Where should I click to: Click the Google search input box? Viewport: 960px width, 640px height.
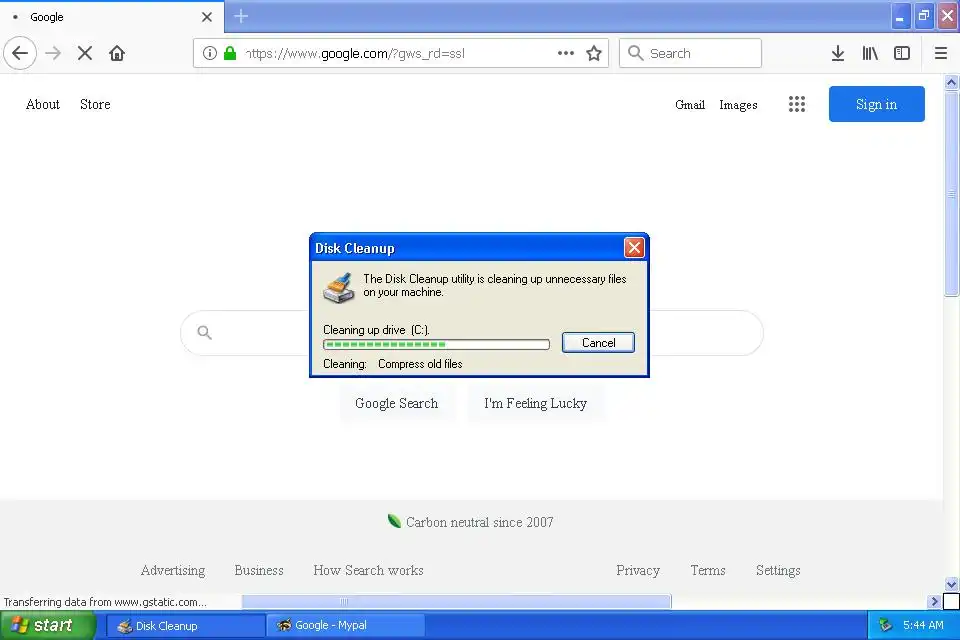pos(471,333)
